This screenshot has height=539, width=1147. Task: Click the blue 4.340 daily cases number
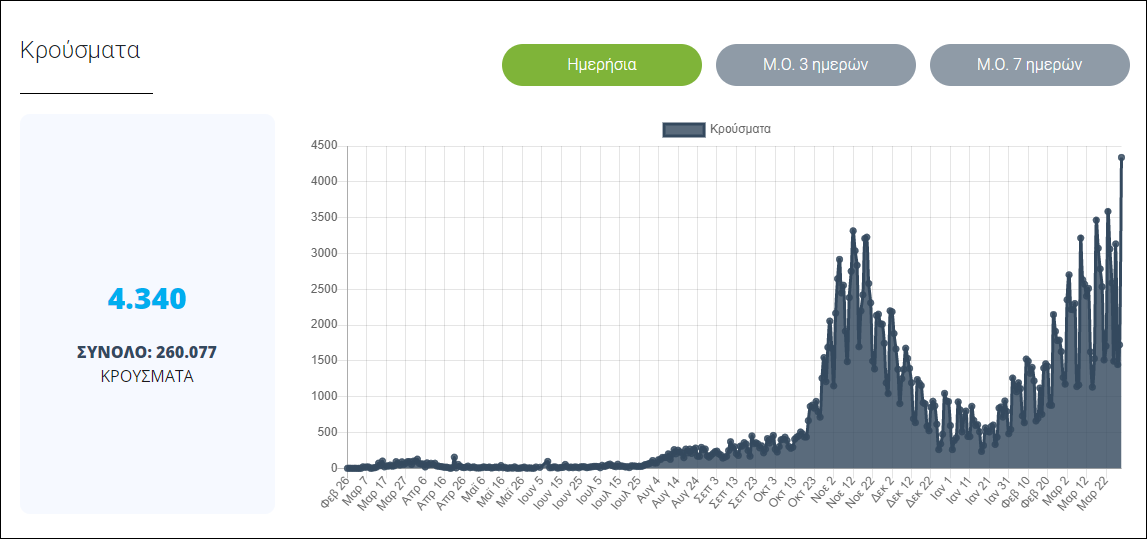(x=147, y=299)
